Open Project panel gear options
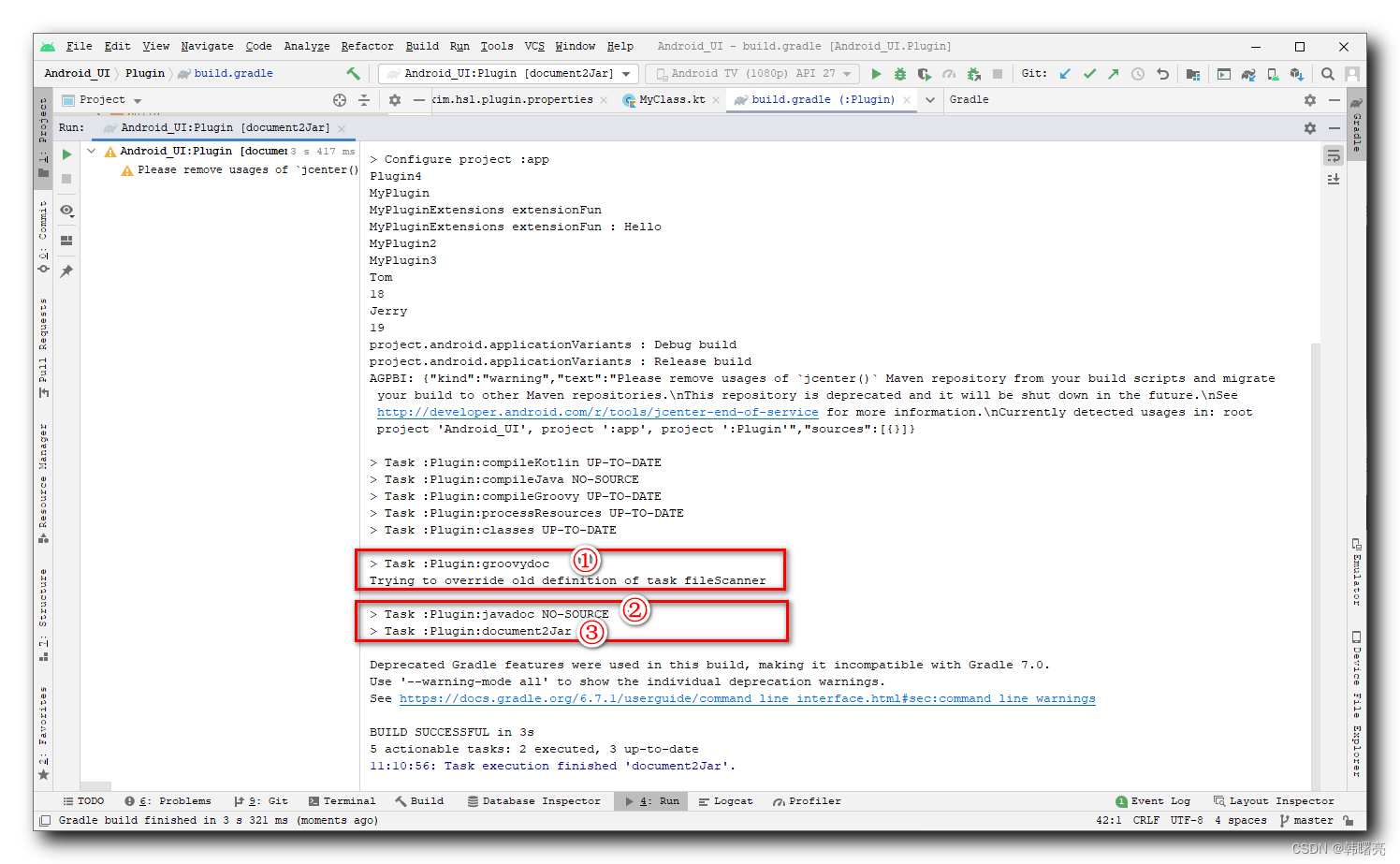 (395, 99)
